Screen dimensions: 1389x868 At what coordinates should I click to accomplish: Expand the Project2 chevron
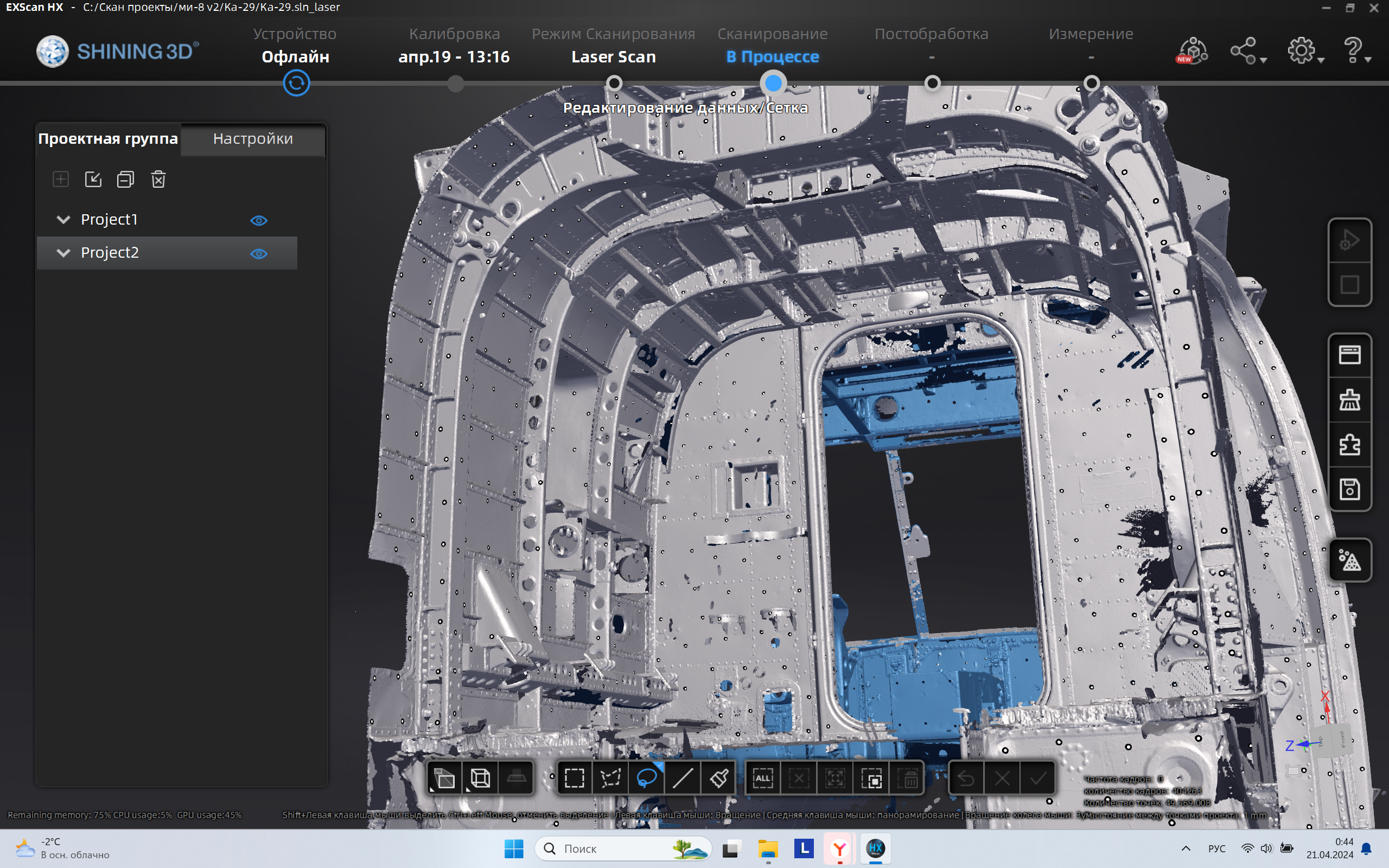63,253
